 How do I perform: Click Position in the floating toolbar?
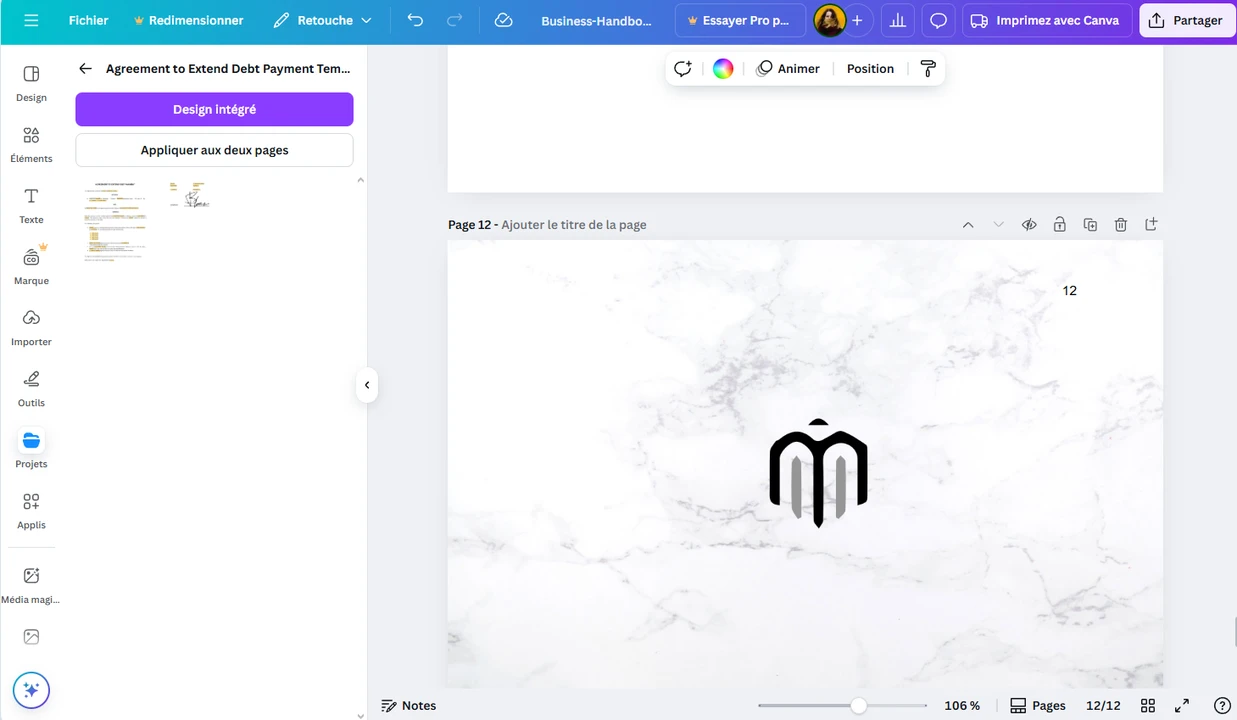point(870,69)
